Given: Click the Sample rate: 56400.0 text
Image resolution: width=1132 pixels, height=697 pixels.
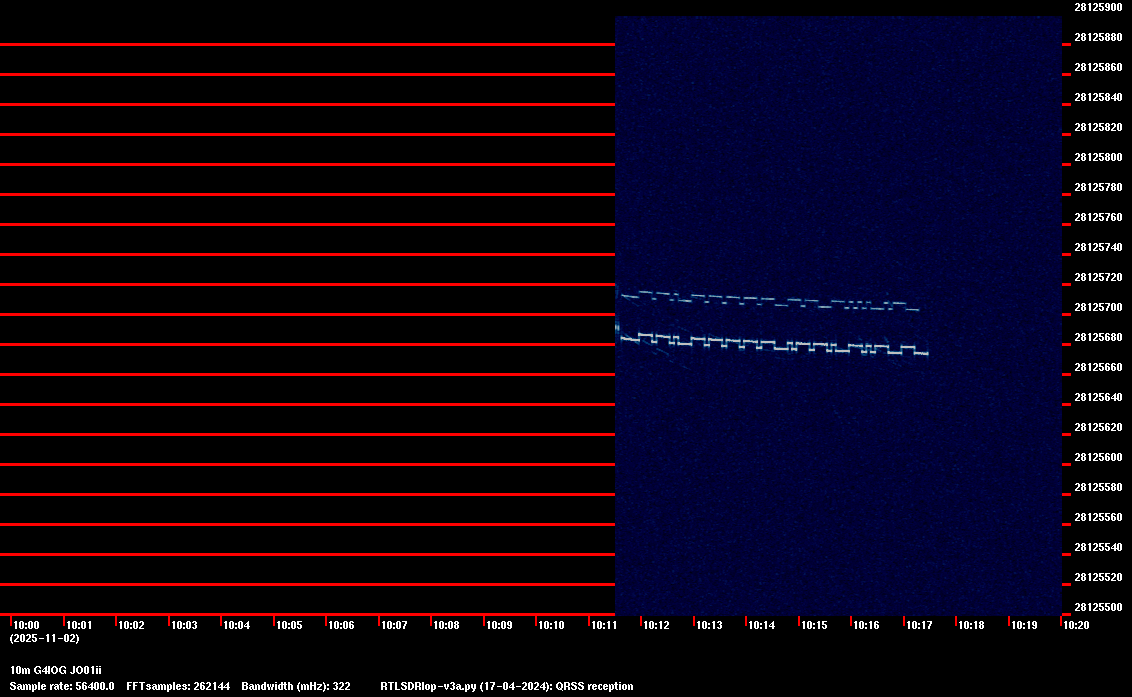Looking at the screenshot, I should click(62, 686).
